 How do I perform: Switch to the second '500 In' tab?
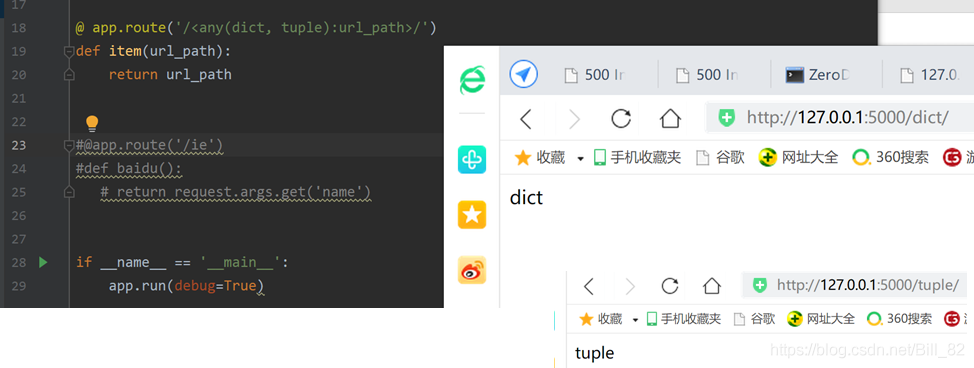point(707,75)
